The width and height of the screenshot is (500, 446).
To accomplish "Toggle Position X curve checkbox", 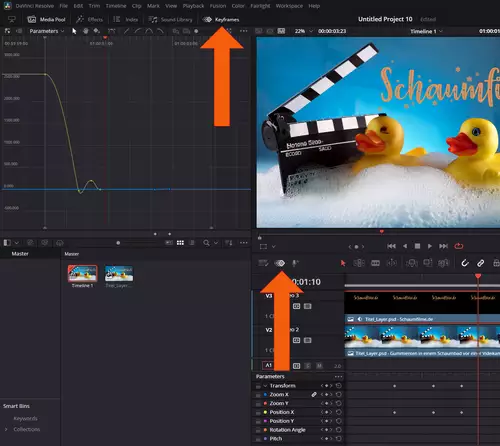I will tap(258, 412).
